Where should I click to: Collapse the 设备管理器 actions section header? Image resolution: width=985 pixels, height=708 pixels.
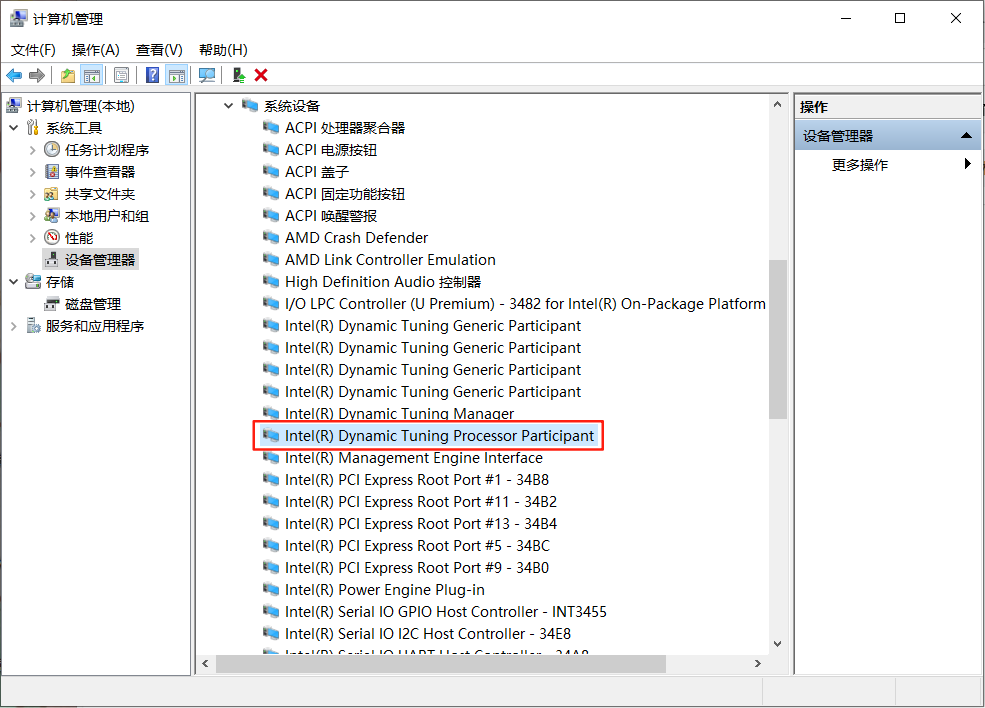pyautogui.click(x=965, y=136)
